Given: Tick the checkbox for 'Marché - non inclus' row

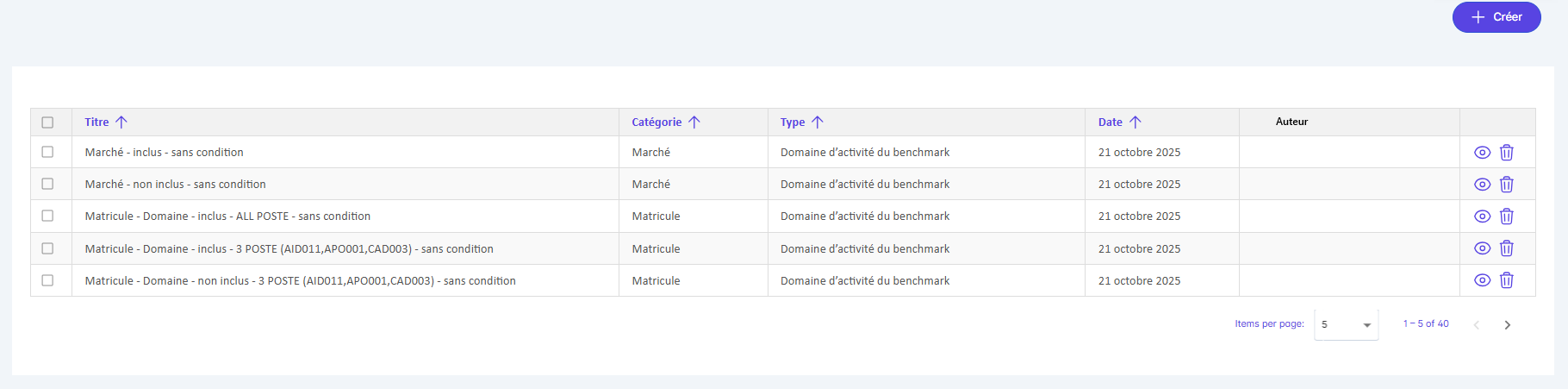Looking at the screenshot, I should tap(47, 184).
